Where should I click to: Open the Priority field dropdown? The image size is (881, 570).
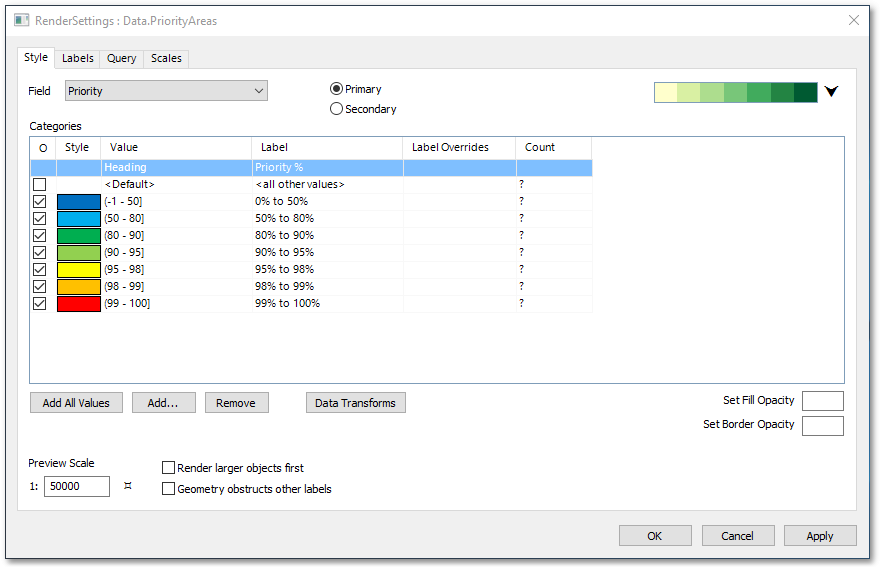[166, 91]
